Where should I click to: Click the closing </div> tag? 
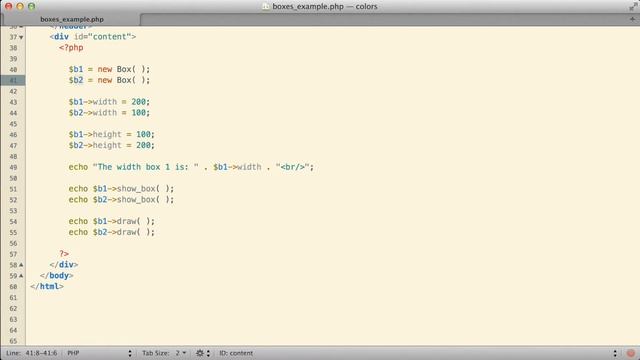coord(64,265)
